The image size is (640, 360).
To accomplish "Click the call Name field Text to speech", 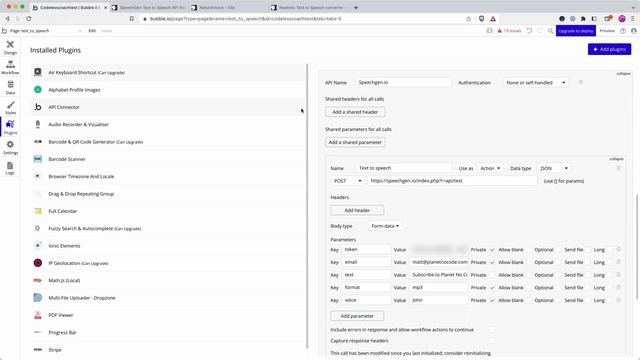I will point(404,168).
